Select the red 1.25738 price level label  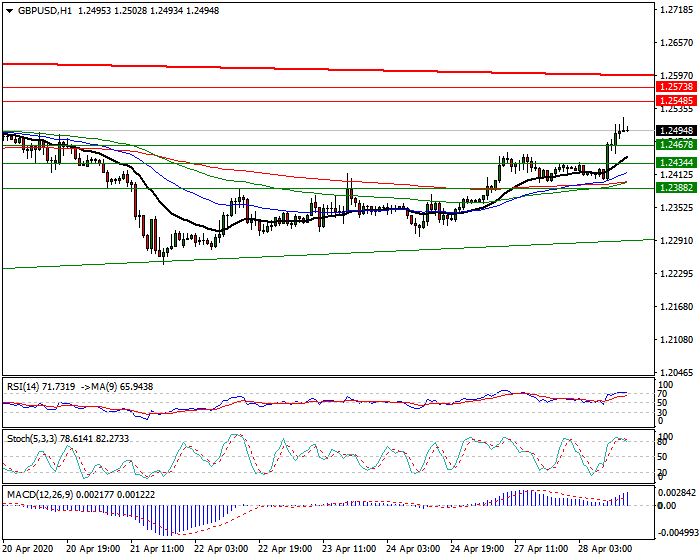(677, 87)
